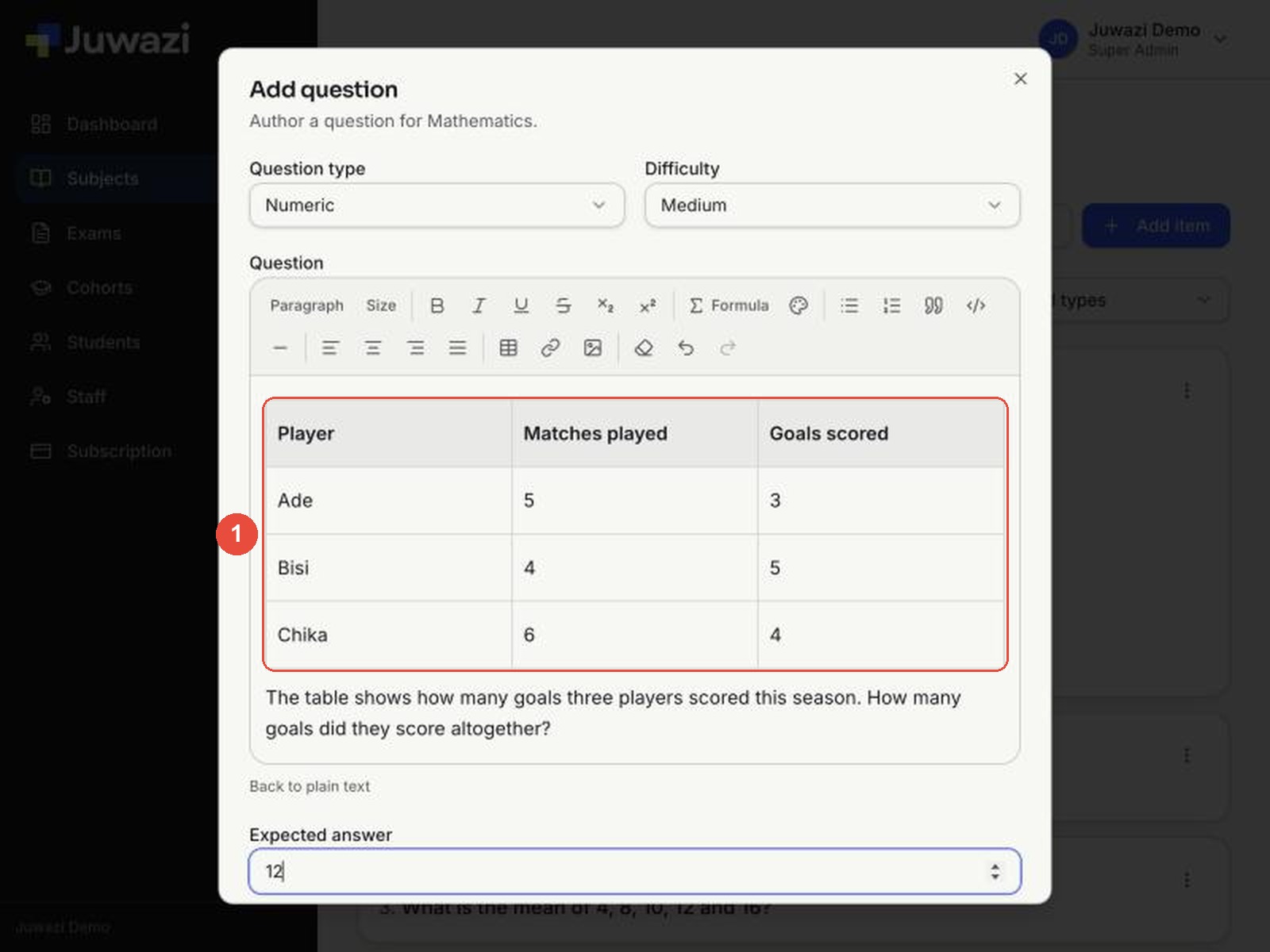Apply superscript formatting
Viewport: 1270px width, 952px height.
point(648,305)
